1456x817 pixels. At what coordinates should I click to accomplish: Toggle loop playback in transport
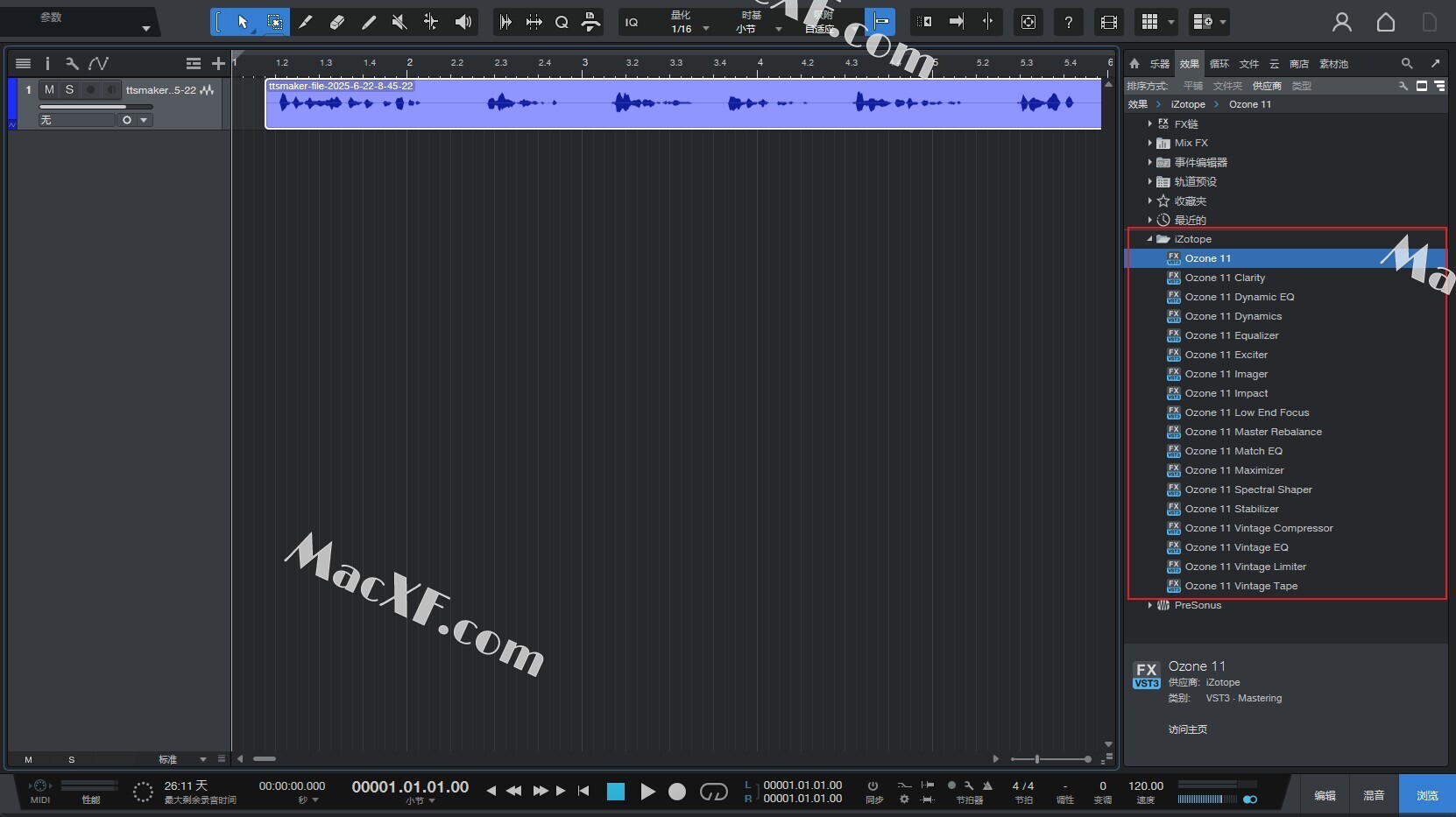[713, 792]
